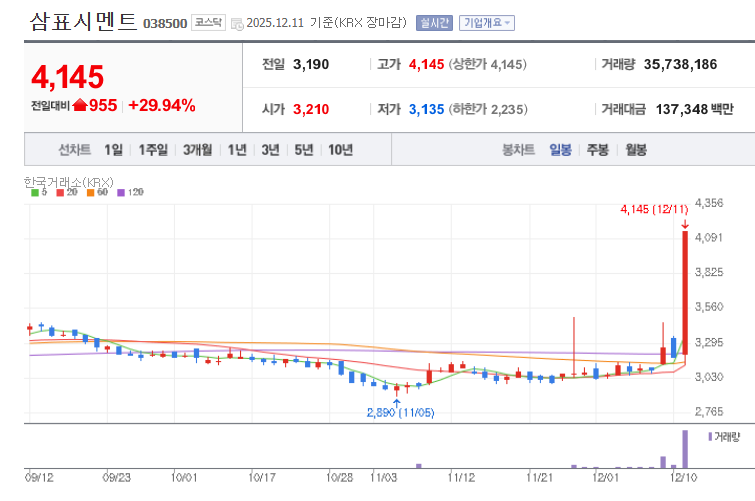Select the 1주일 line chart period
755x501 pixels.
coord(153,150)
